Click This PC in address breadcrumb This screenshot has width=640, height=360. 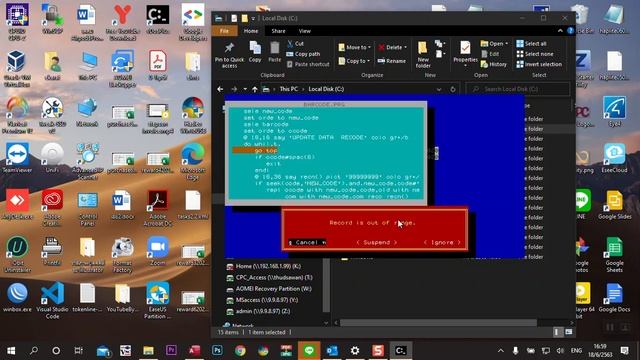pos(289,89)
